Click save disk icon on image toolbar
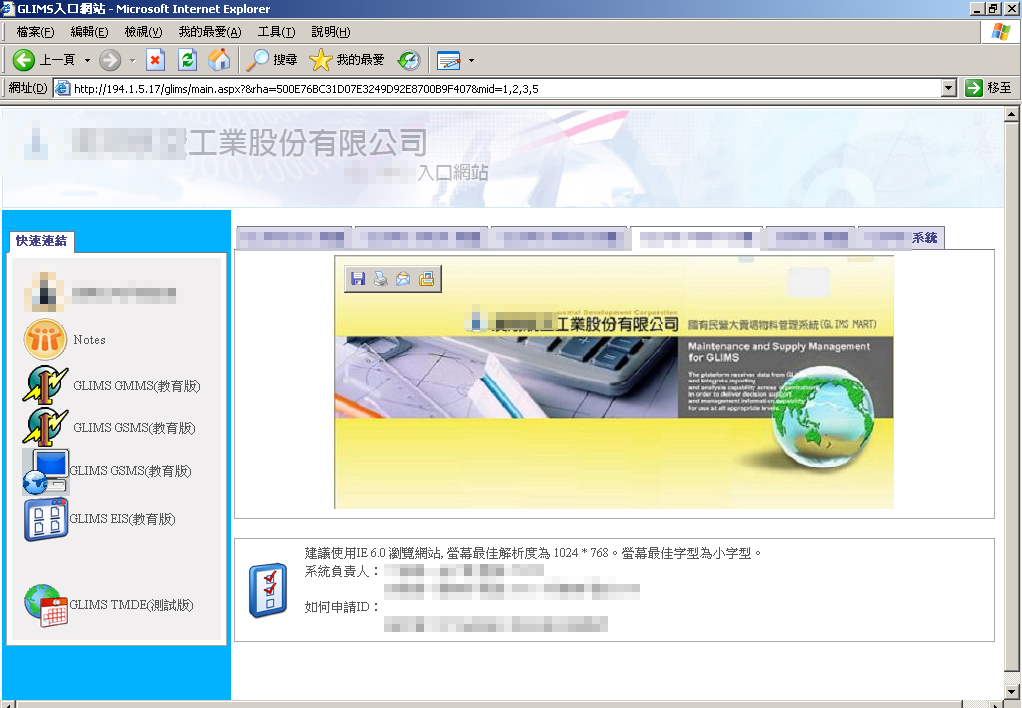 [x=357, y=280]
